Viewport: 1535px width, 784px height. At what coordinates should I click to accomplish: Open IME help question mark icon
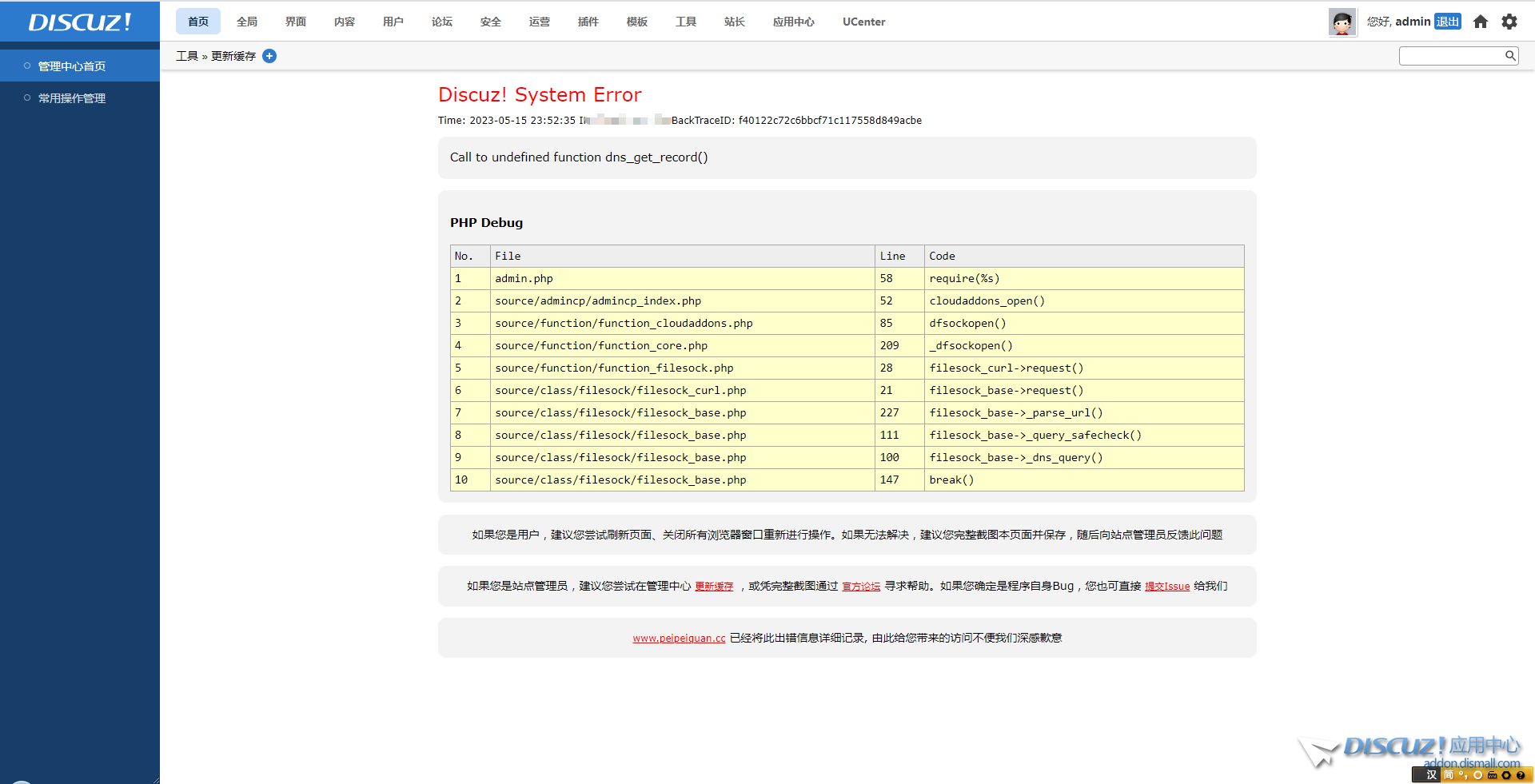(1521, 774)
